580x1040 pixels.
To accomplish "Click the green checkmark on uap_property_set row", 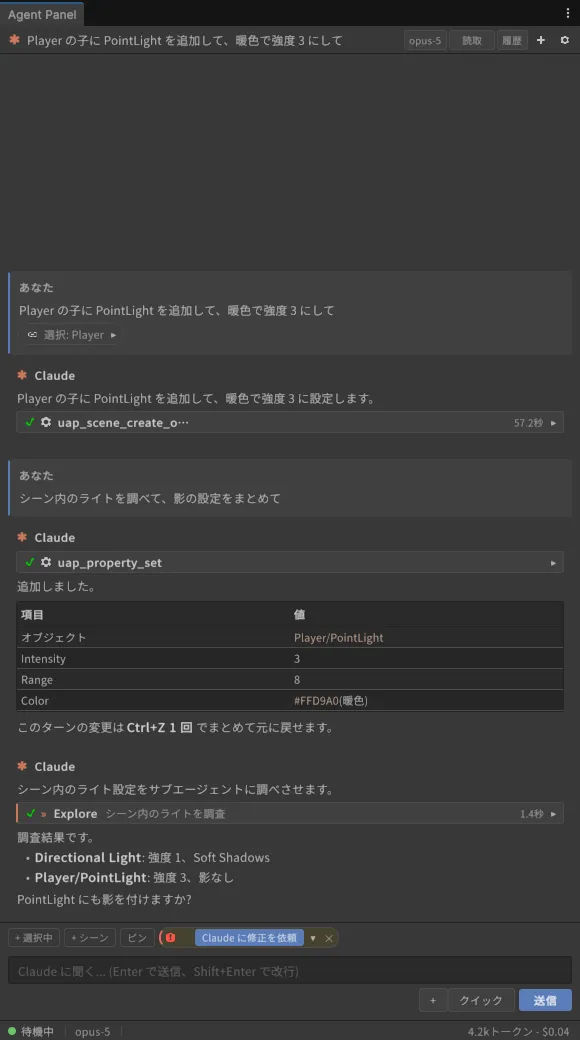I will (x=30, y=562).
